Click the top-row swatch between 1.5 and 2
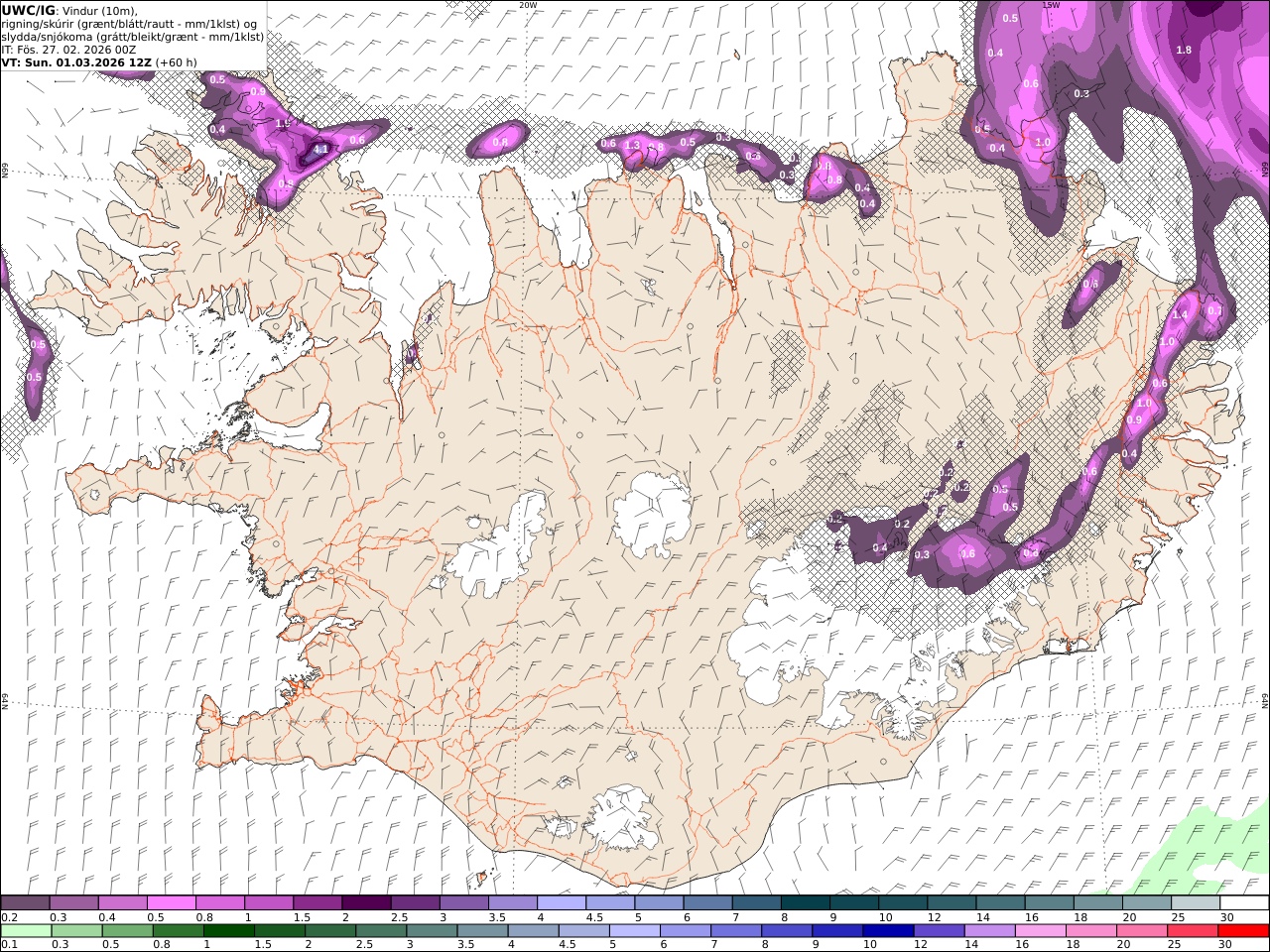This screenshot has height=952, width=1270. coord(317,903)
